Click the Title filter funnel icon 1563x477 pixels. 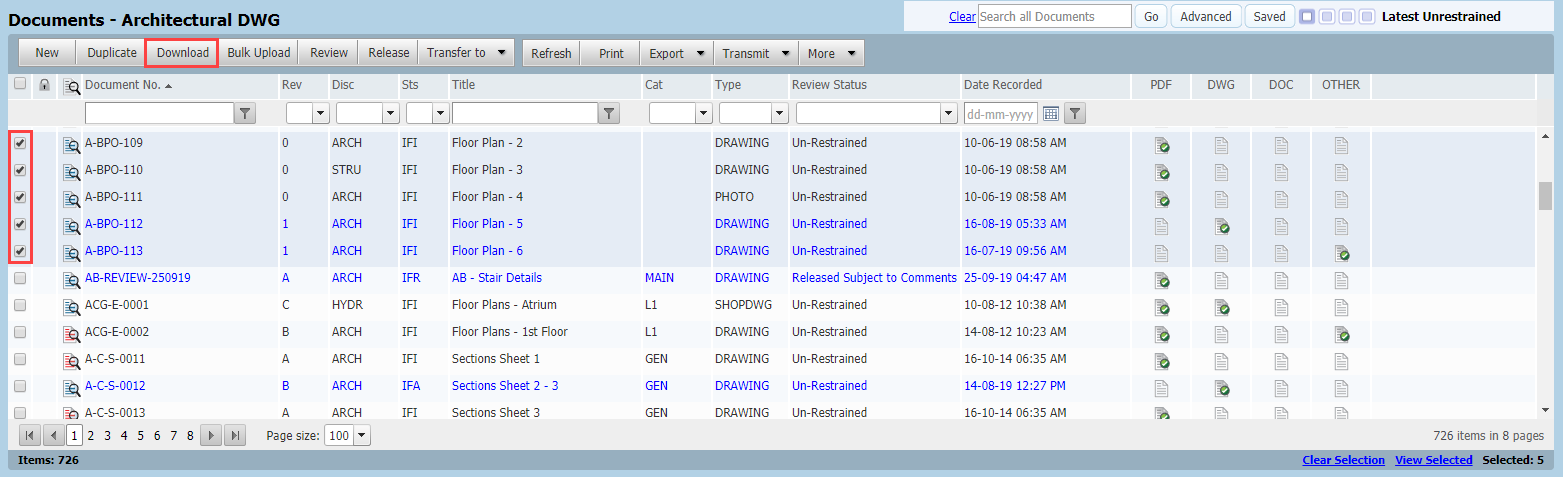click(x=609, y=113)
